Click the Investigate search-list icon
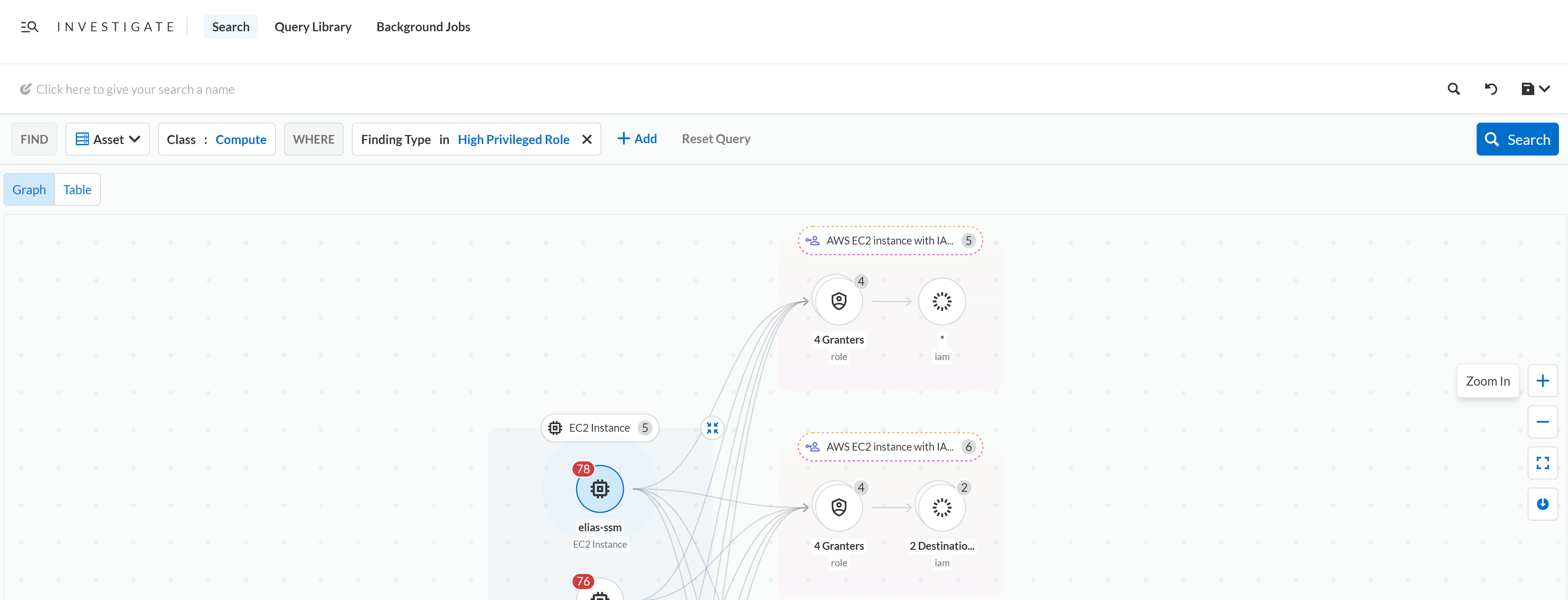The image size is (1568, 600). pyautogui.click(x=29, y=27)
